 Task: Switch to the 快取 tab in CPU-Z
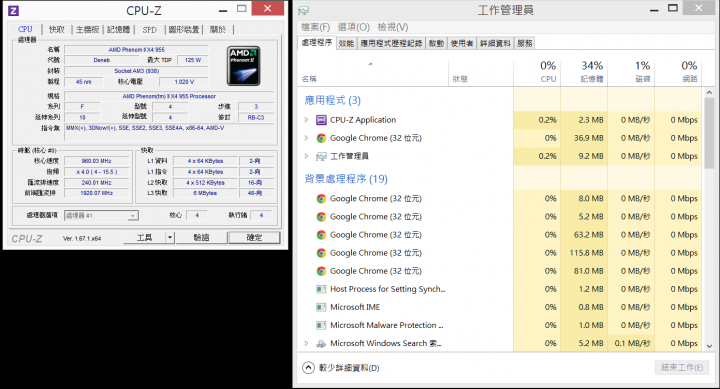[57, 29]
